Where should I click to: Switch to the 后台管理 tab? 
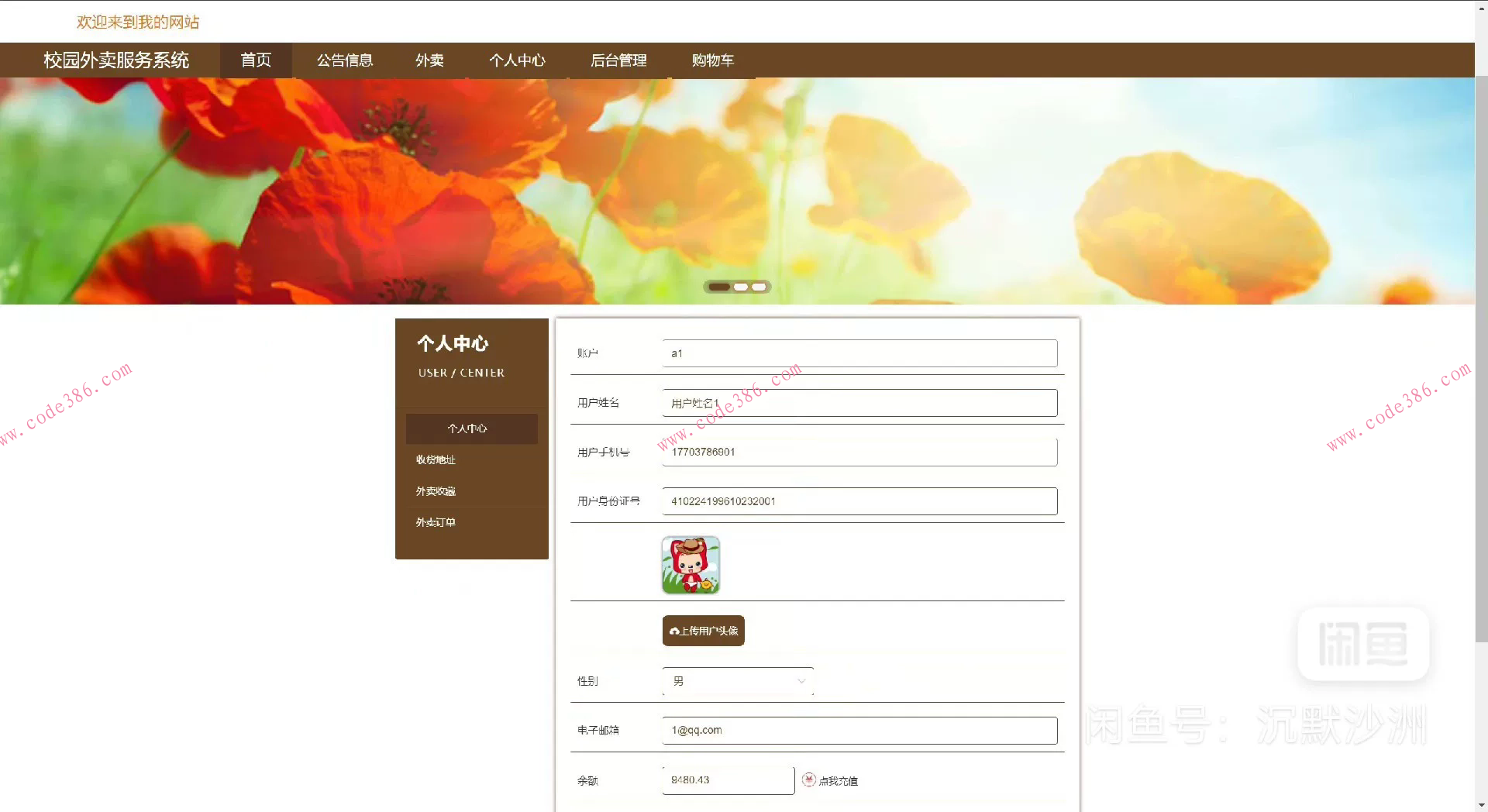(618, 60)
